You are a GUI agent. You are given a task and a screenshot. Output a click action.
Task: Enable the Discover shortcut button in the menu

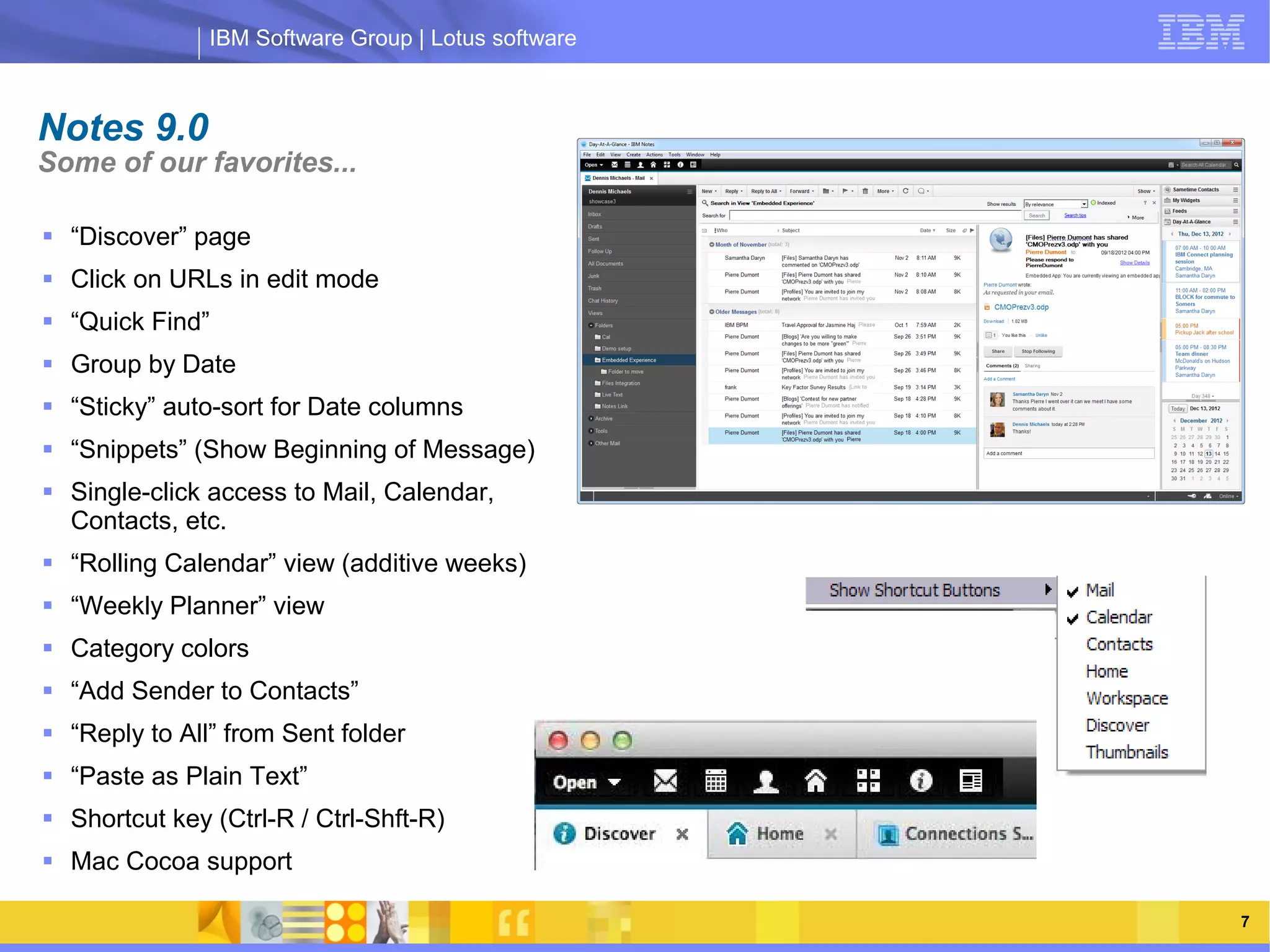coord(1117,726)
